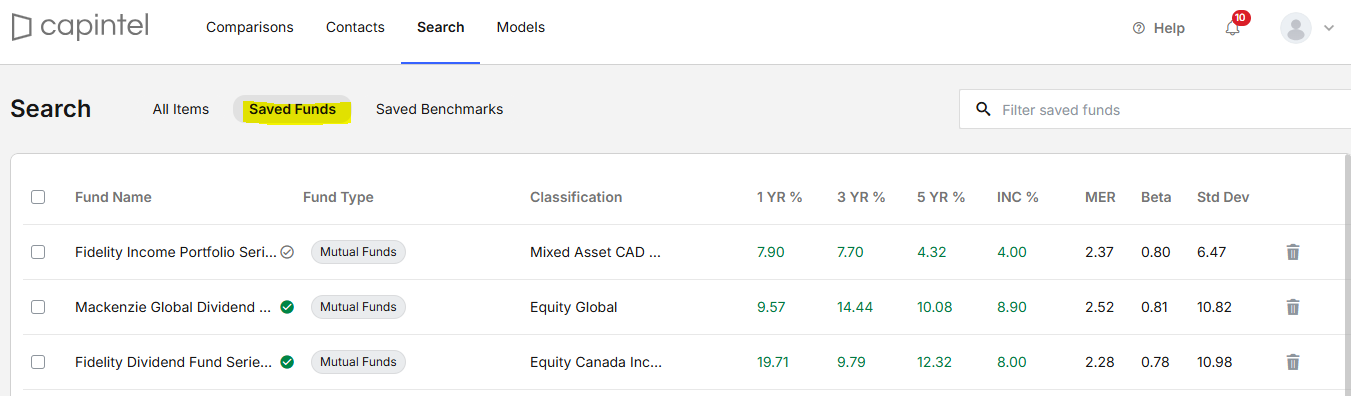Click the green check on Mackenzie Global Dividend

coord(287,307)
